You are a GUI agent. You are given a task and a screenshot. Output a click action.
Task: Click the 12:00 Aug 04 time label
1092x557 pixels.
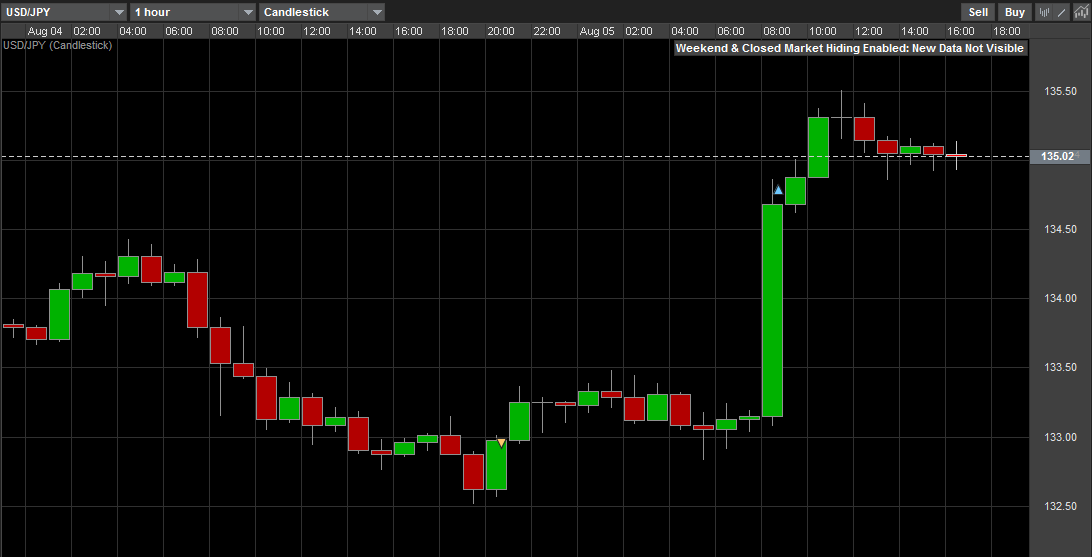point(316,31)
